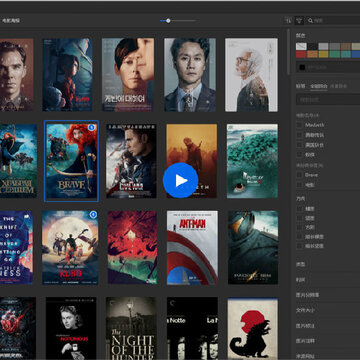Select the white-bearded old man poster

click(x=251, y=75)
